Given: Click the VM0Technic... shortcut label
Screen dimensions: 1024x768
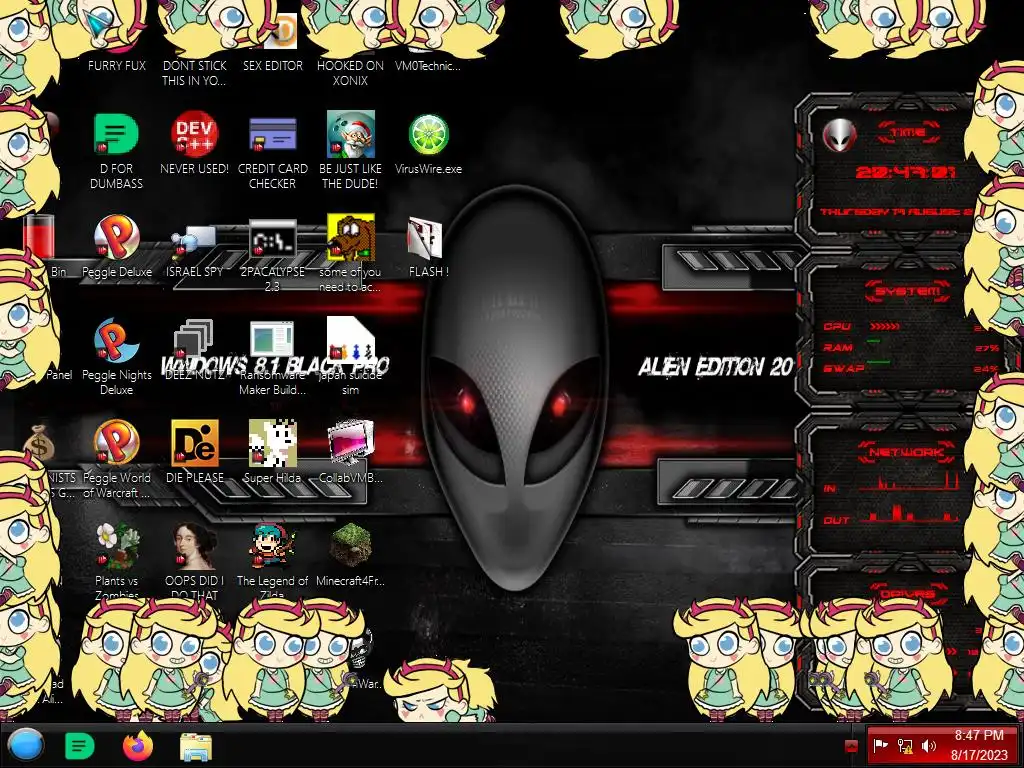Looking at the screenshot, I should tap(428, 65).
